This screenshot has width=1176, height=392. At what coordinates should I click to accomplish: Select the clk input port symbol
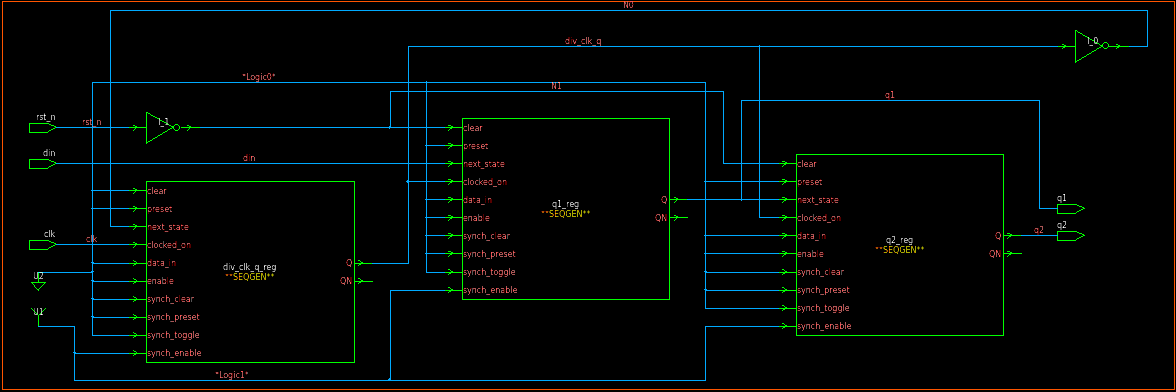point(43,244)
